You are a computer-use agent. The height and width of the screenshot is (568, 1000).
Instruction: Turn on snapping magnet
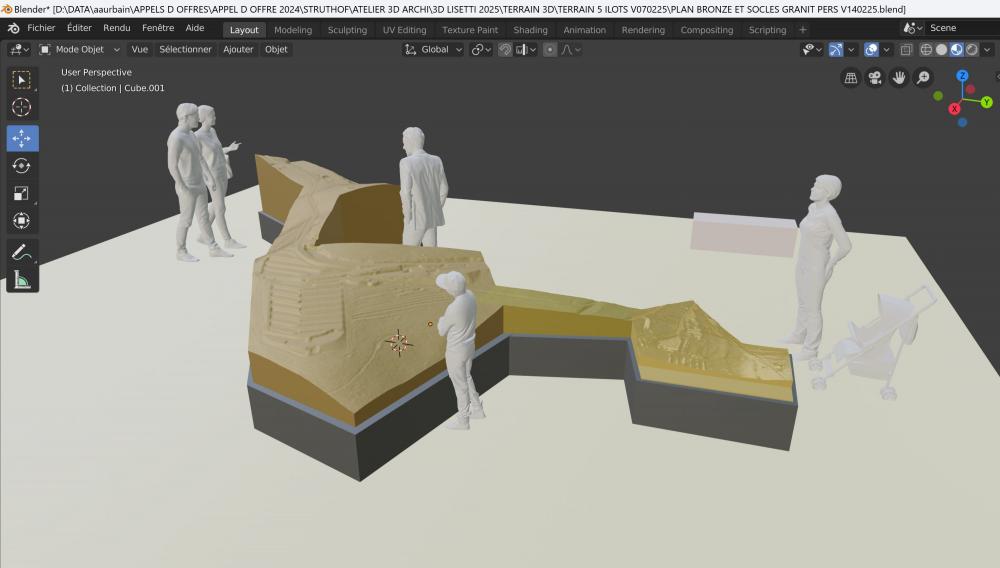point(505,49)
